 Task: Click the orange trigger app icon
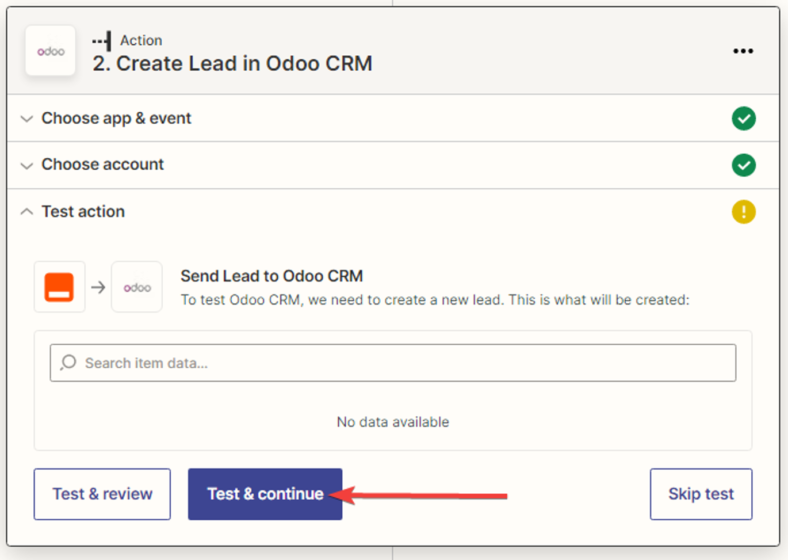(59, 287)
